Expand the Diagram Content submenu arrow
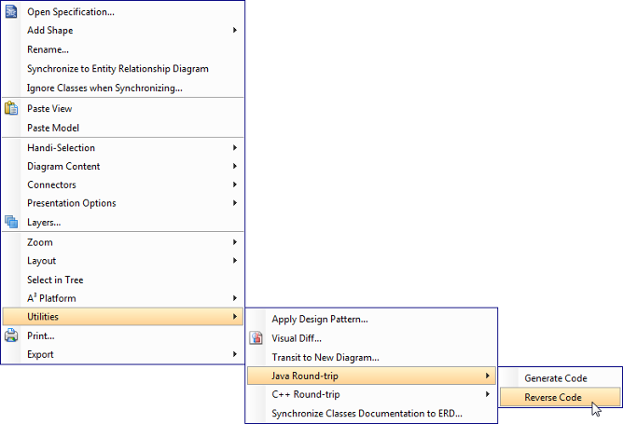This screenshot has width=623, height=424. [x=235, y=166]
